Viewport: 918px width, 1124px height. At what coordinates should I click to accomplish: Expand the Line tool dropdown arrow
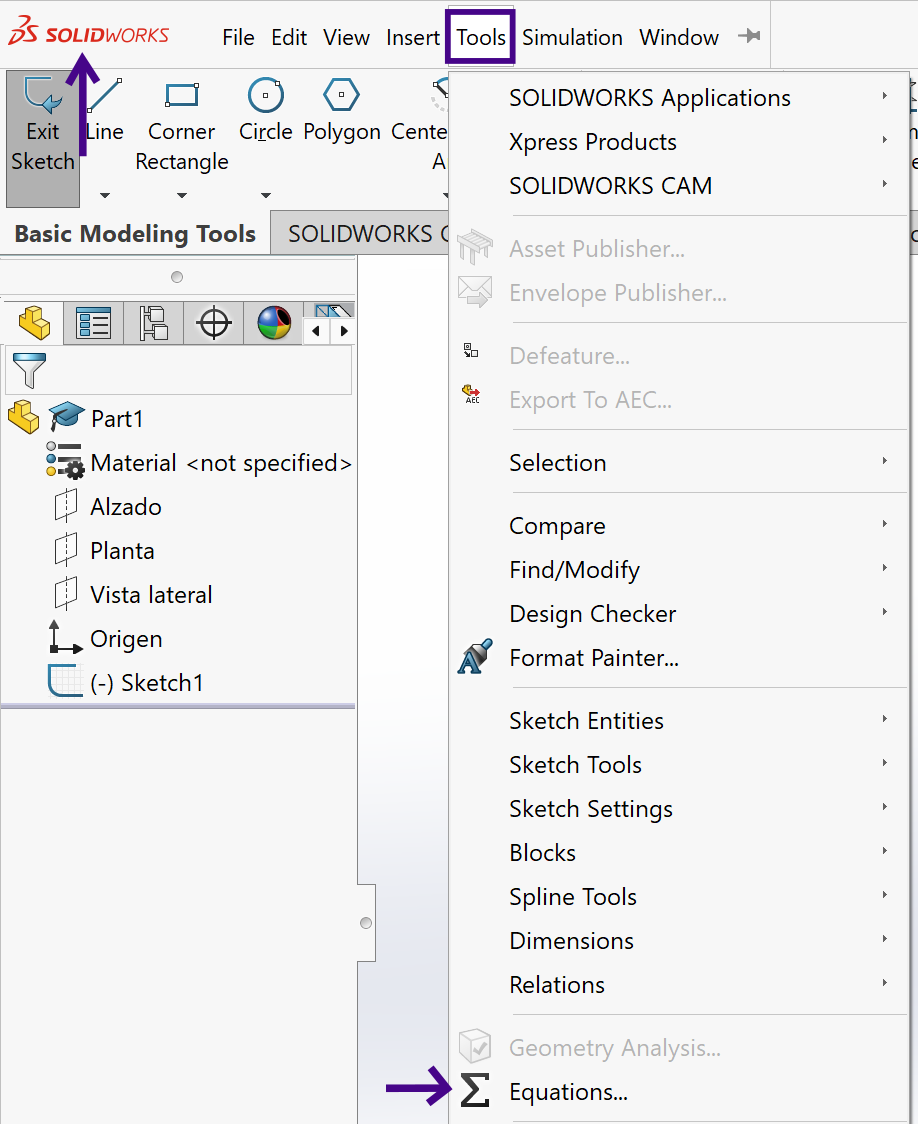tap(105, 195)
